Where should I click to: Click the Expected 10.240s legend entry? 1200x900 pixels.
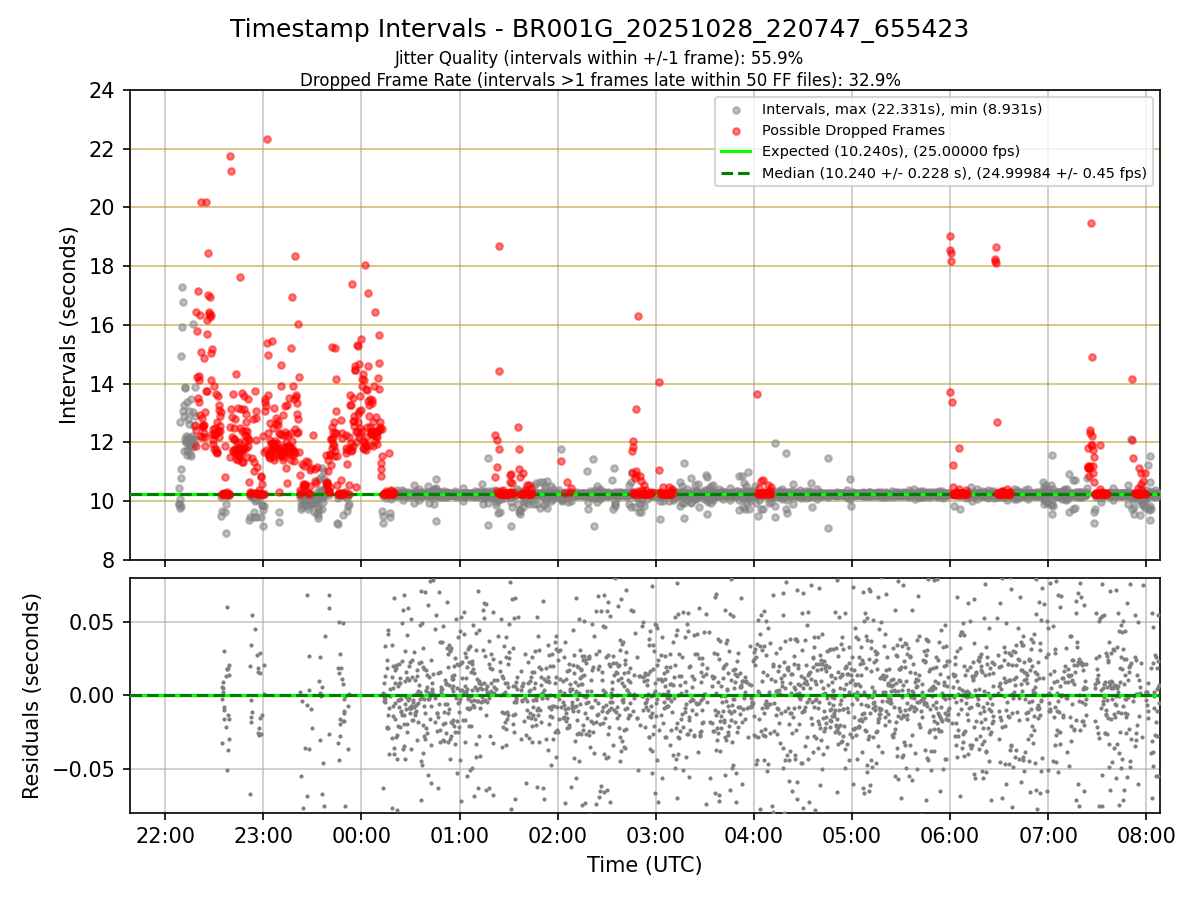point(891,151)
